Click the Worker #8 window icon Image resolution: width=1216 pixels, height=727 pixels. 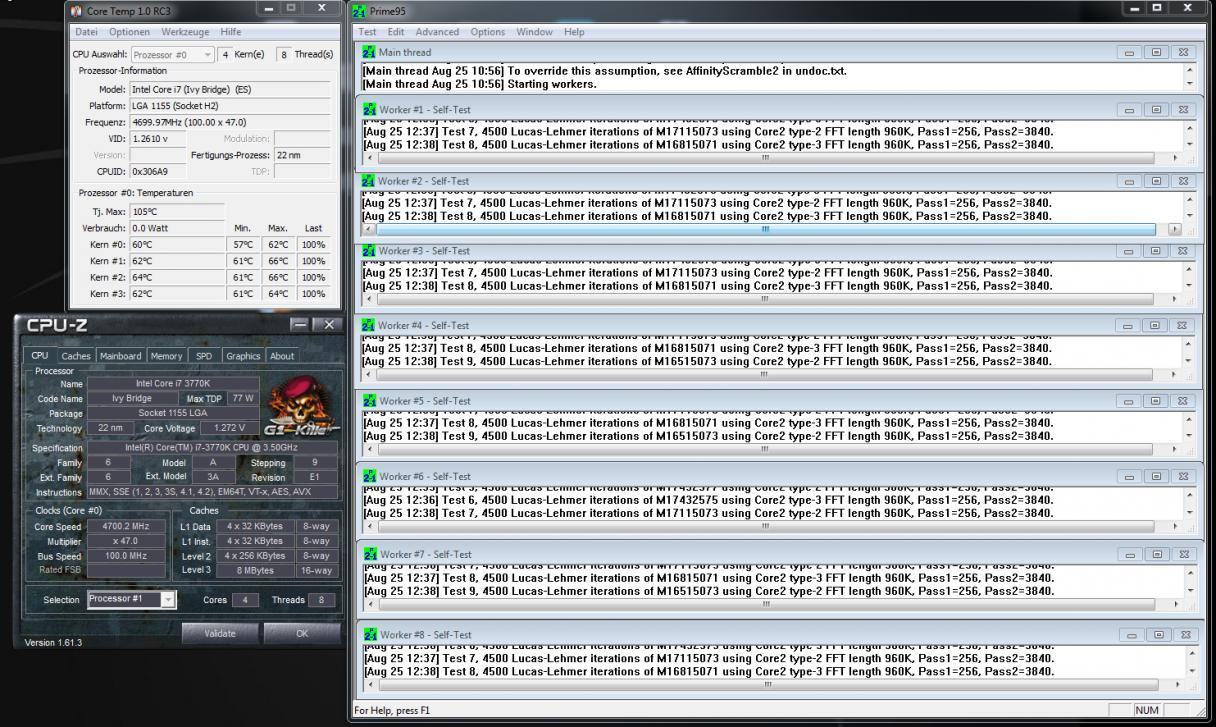pos(369,635)
